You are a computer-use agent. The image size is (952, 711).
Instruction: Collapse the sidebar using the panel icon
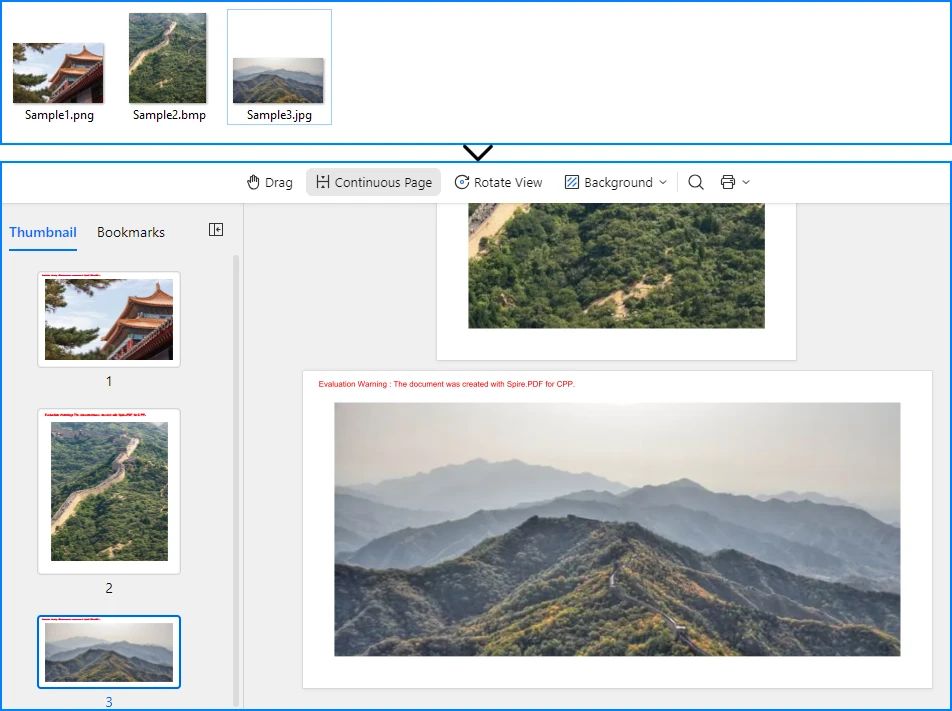point(215,229)
